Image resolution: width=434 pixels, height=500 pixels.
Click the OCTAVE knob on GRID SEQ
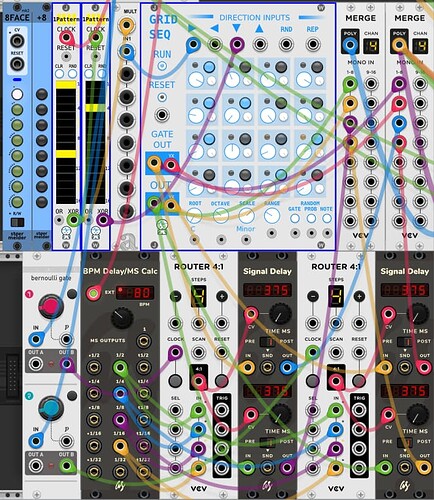220,216
